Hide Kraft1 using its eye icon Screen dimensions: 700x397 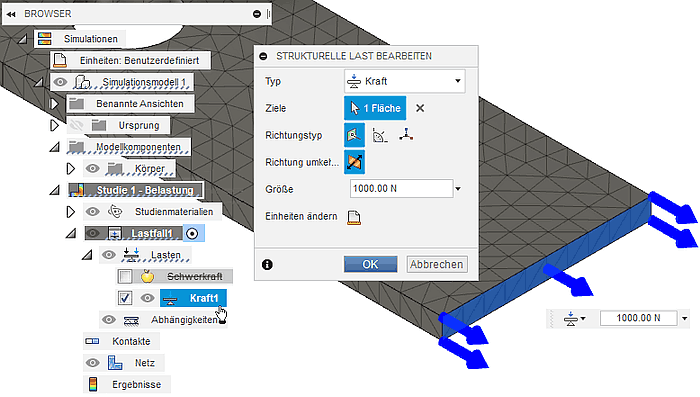pos(147,298)
